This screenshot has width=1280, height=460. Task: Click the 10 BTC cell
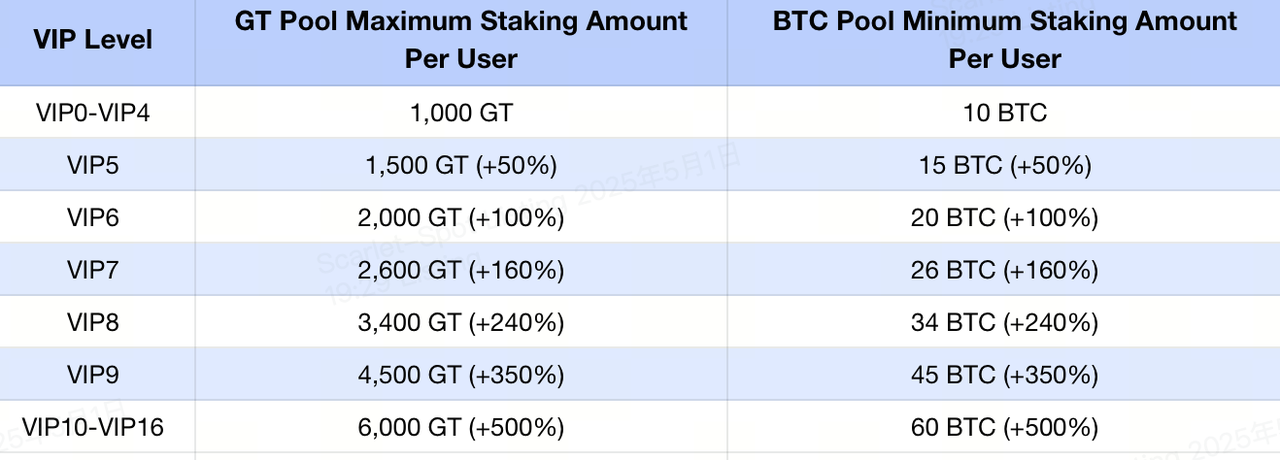[x=1005, y=112]
